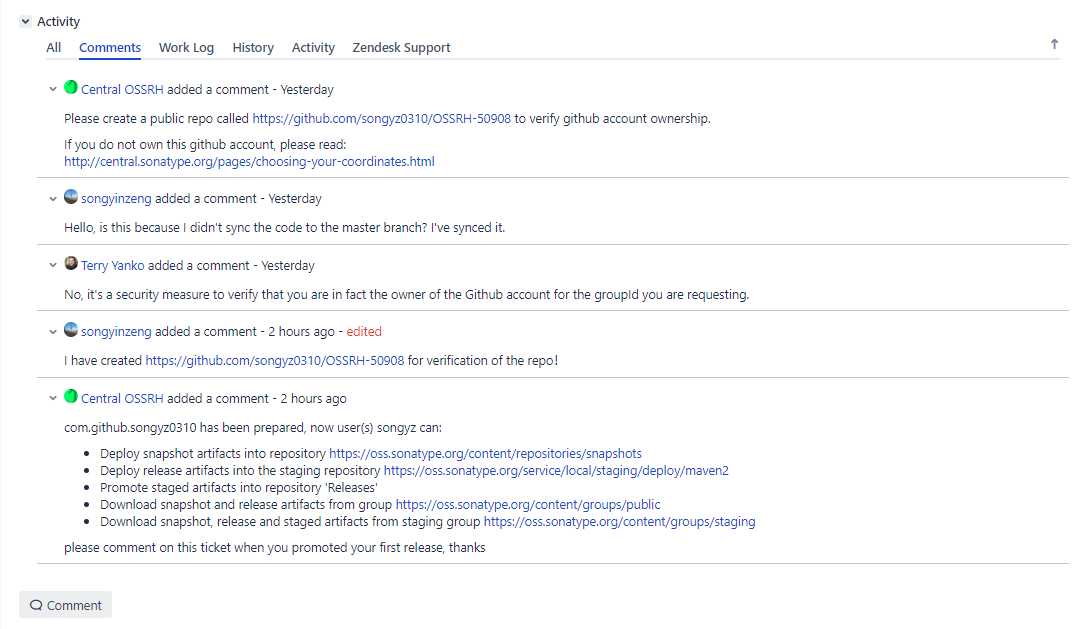The height and width of the screenshot is (629, 1080).
Task: Open the staging deploy maven2 link
Action: point(556,471)
